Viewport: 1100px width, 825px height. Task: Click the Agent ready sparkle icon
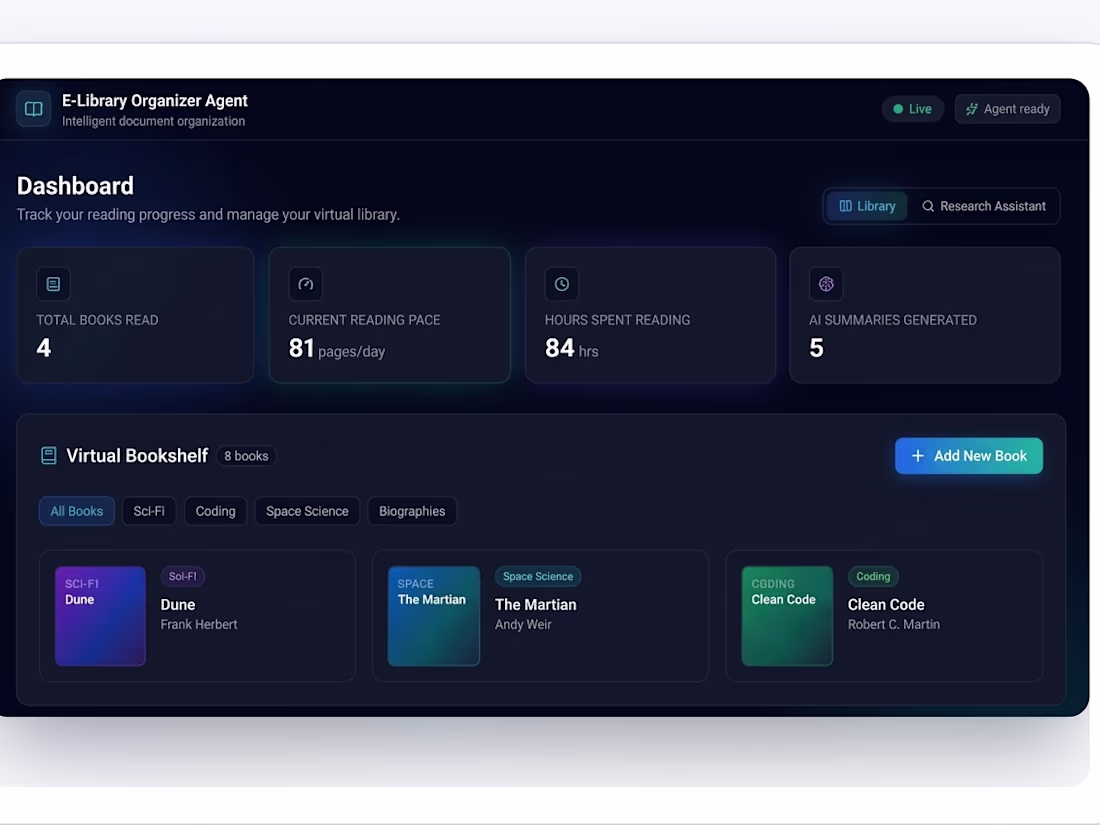point(972,109)
